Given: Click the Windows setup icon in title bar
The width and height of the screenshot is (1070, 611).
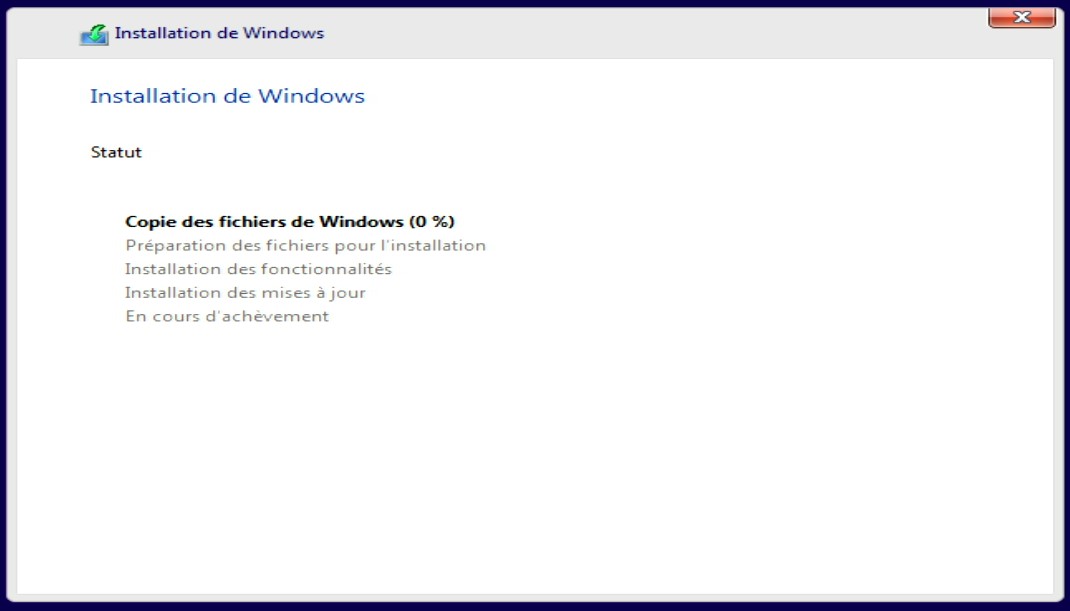Looking at the screenshot, I should pos(94,34).
